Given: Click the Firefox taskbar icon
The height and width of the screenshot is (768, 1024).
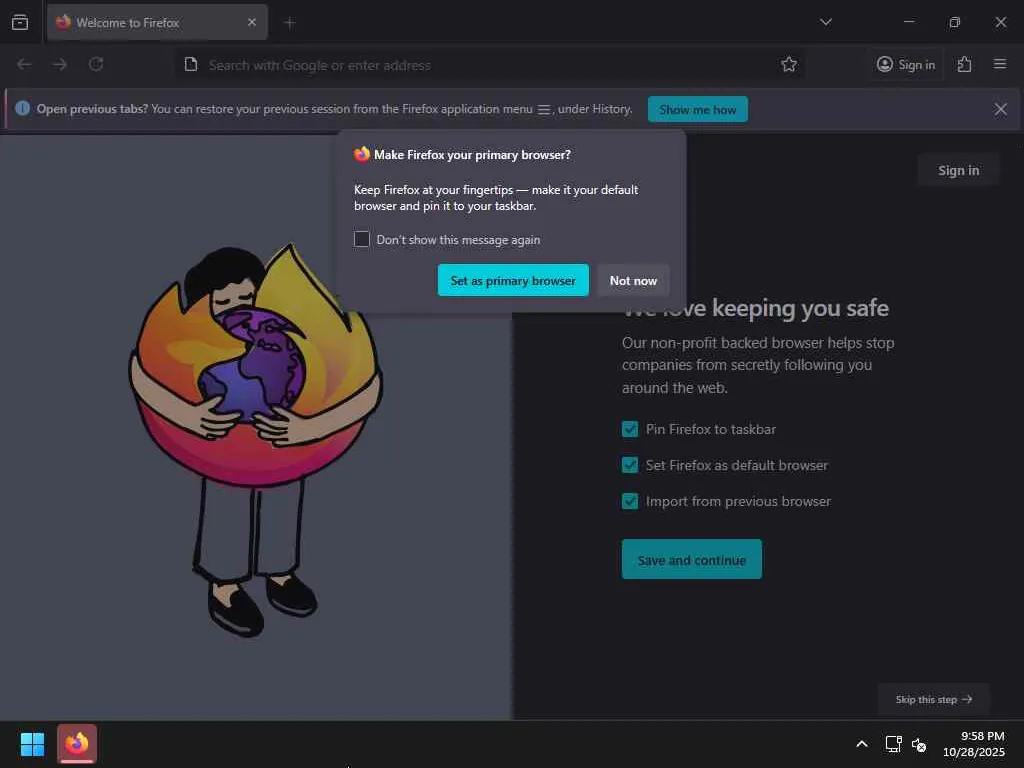Looking at the screenshot, I should tap(77, 743).
